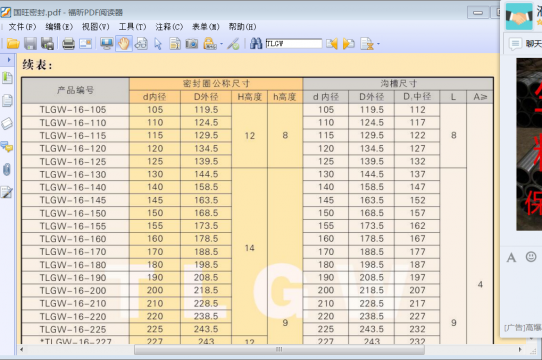The height and width of the screenshot is (360, 542).
Task: Open the 工具(T) menu
Action: click(132, 27)
